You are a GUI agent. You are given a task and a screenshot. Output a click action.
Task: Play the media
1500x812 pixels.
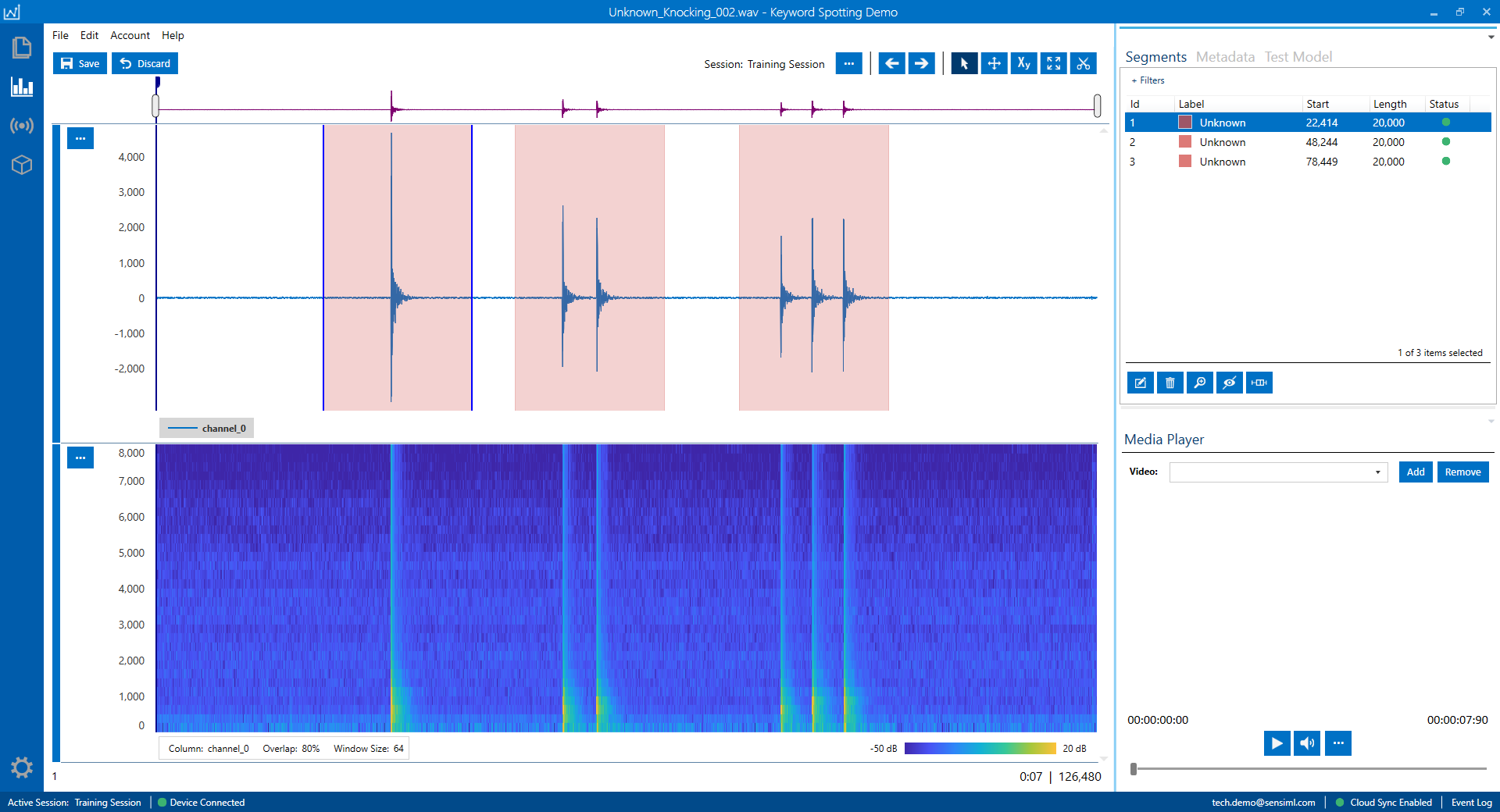click(x=1277, y=743)
